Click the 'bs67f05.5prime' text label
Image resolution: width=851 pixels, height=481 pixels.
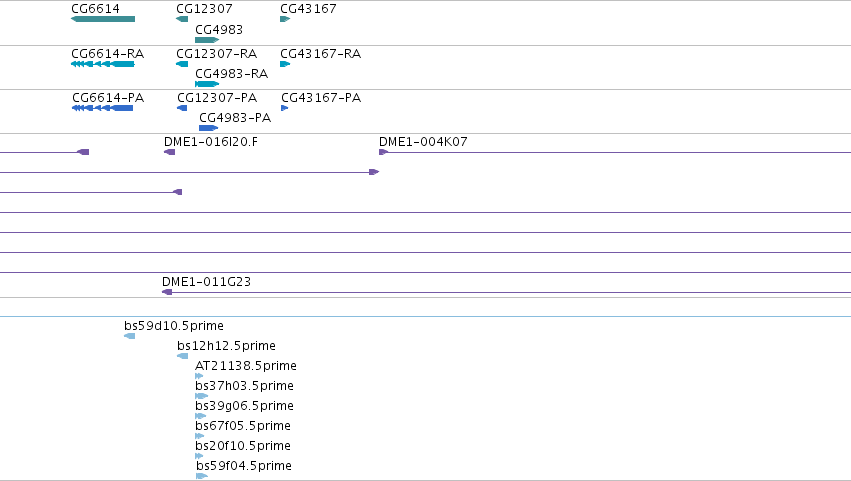[x=243, y=426]
